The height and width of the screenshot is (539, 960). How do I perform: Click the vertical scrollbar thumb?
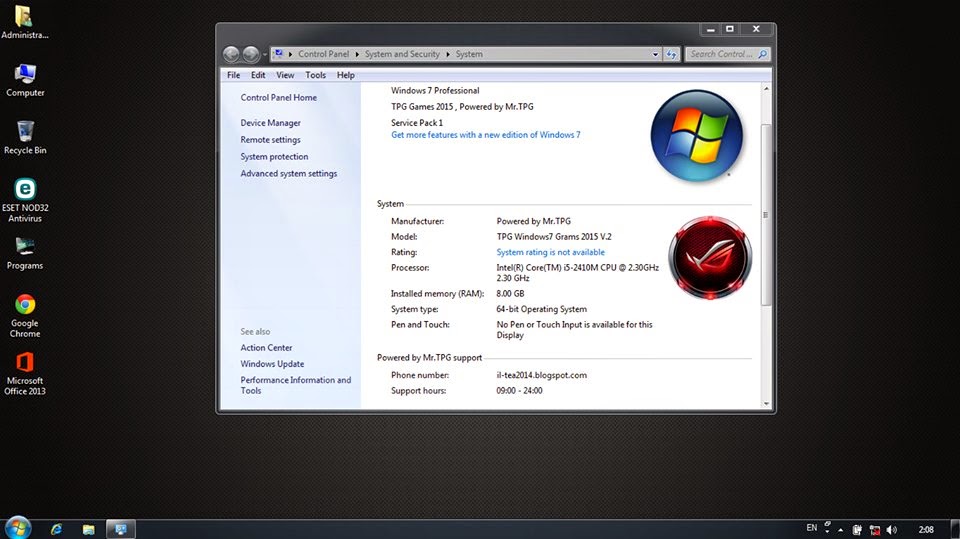pyautogui.click(x=766, y=214)
